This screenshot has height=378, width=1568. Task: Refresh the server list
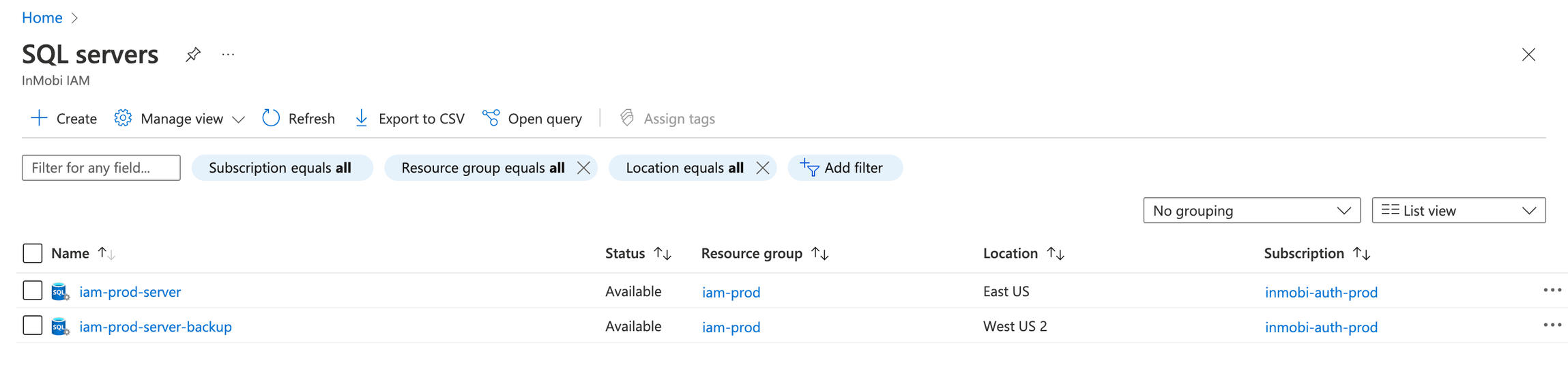click(x=299, y=119)
